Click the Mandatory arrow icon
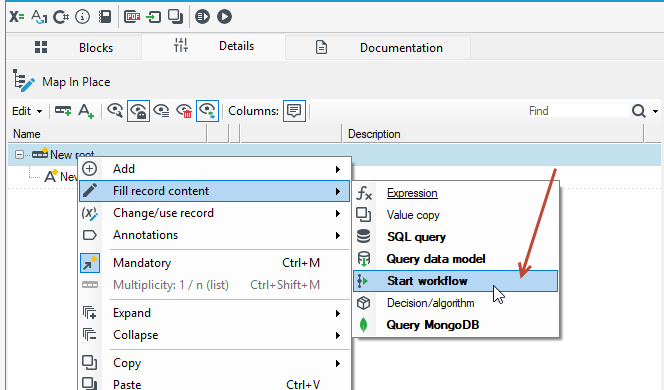The width and height of the screenshot is (664, 390). (90, 263)
